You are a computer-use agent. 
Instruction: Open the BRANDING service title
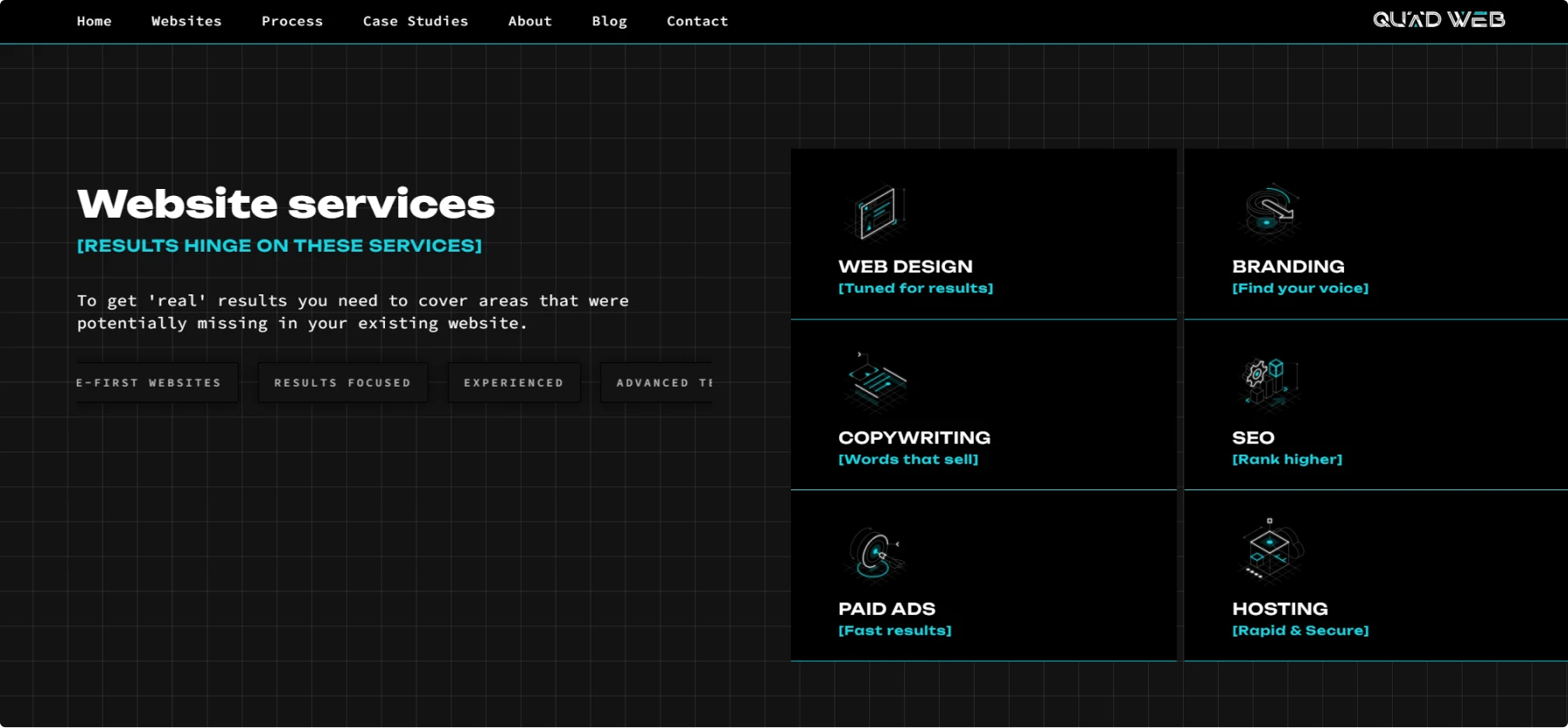pyautogui.click(x=1288, y=266)
